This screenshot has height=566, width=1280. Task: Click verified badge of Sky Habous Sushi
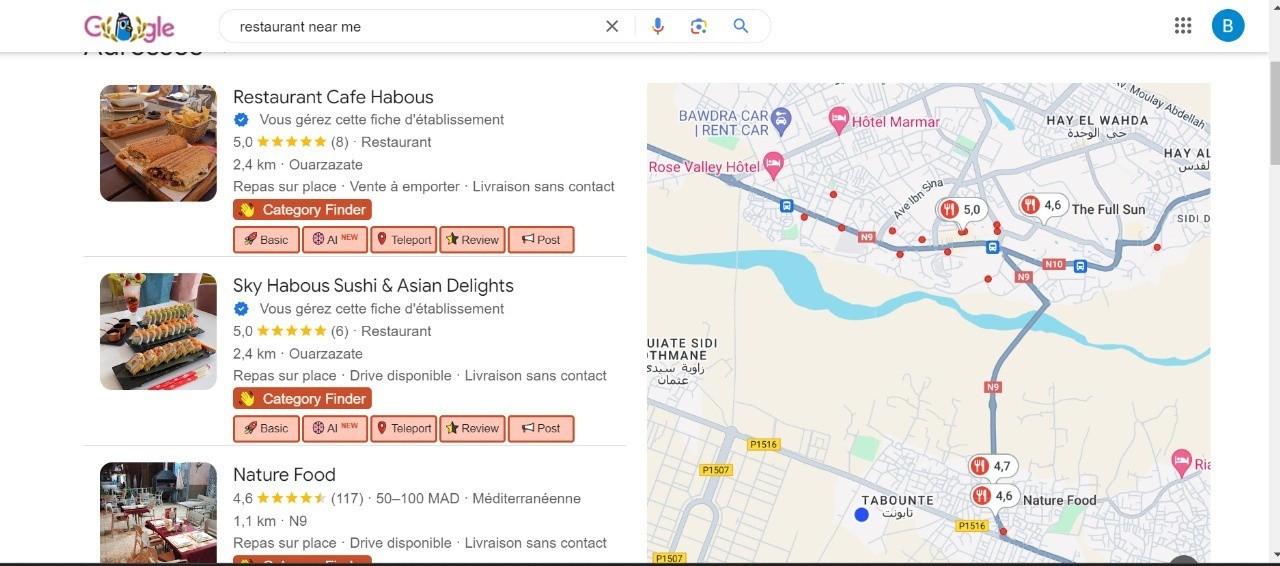pyautogui.click(x=241, y=309)
